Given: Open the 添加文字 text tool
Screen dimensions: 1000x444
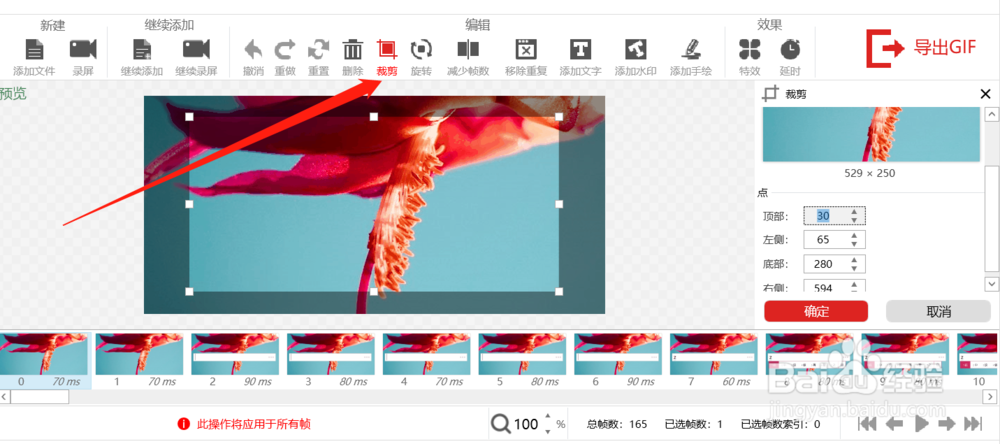Looking at the screenshot, I should coord(580,49).
